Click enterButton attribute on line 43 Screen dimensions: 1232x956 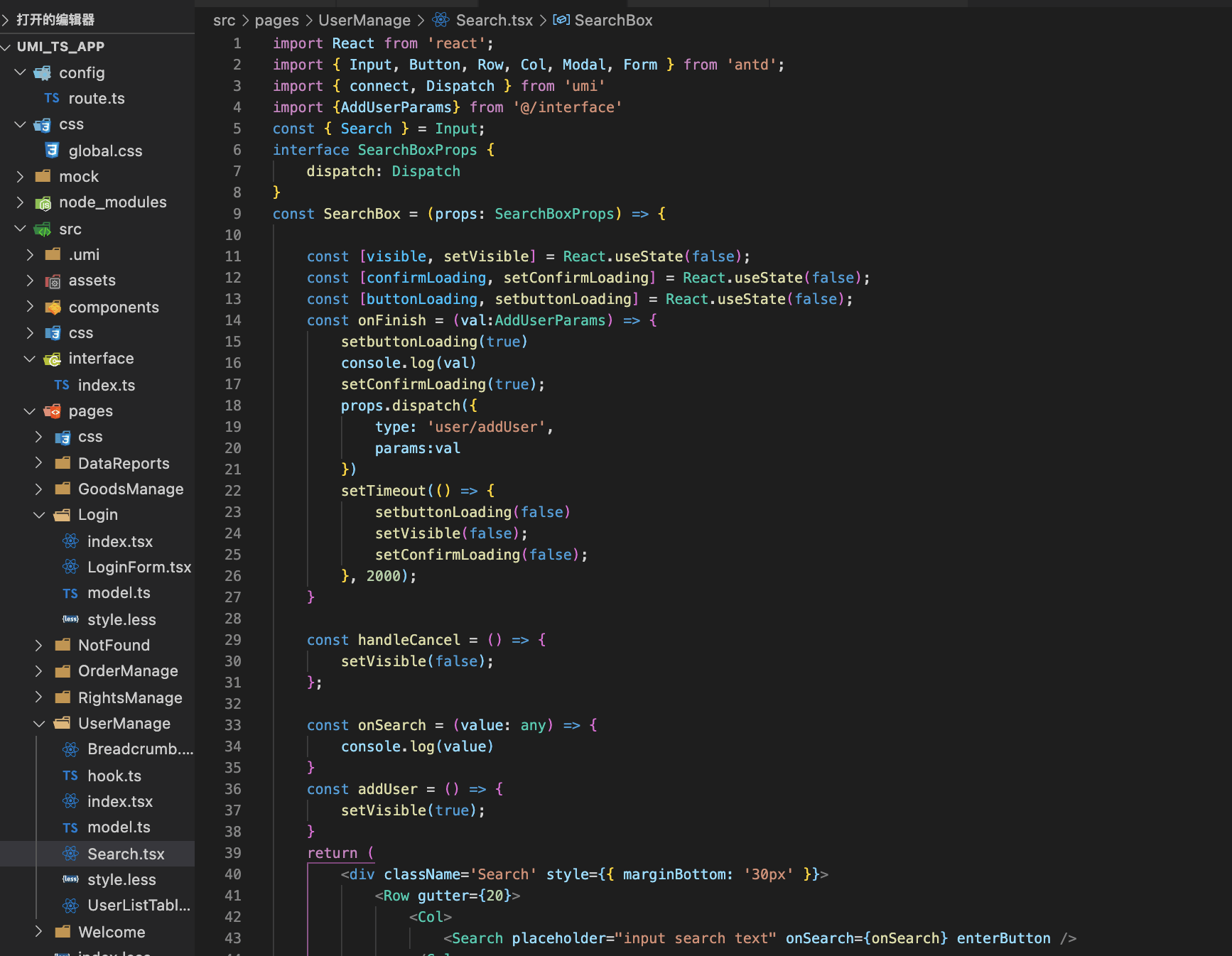[x=1003, y=938]
